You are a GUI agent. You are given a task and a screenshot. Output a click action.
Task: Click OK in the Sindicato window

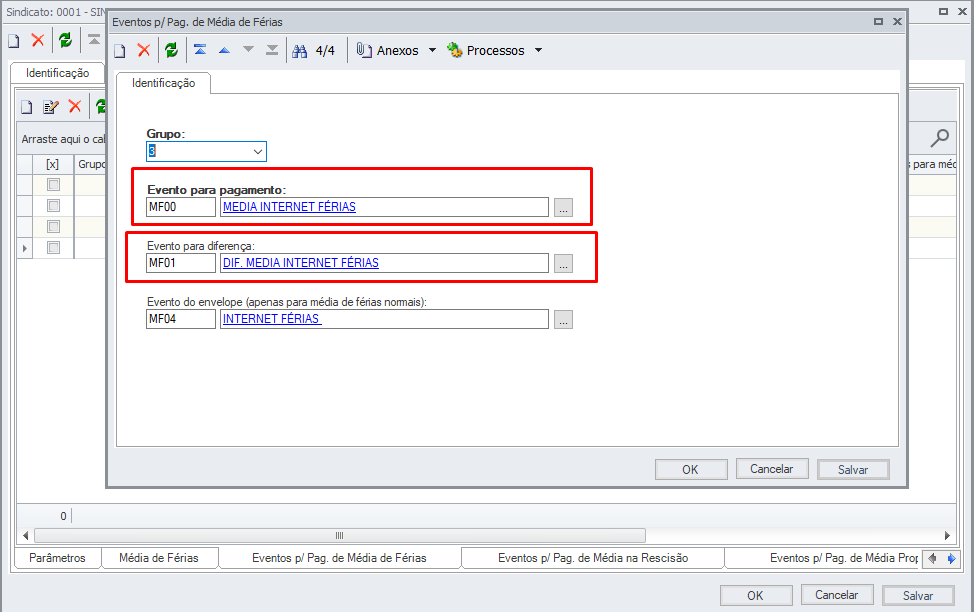[755, 595]
